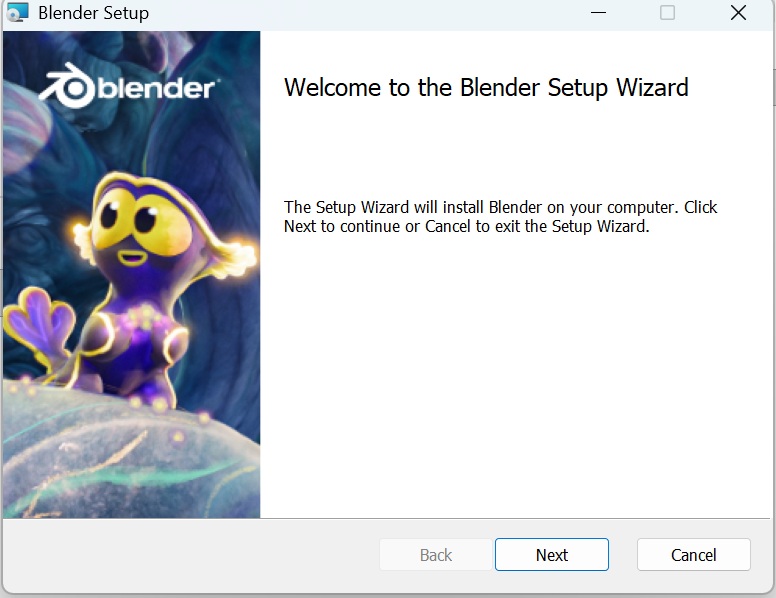The width and height of the screenshot is (776, 598).
Task: Click the white 'blender' wordmark text
Action: (x=158, y=88)
